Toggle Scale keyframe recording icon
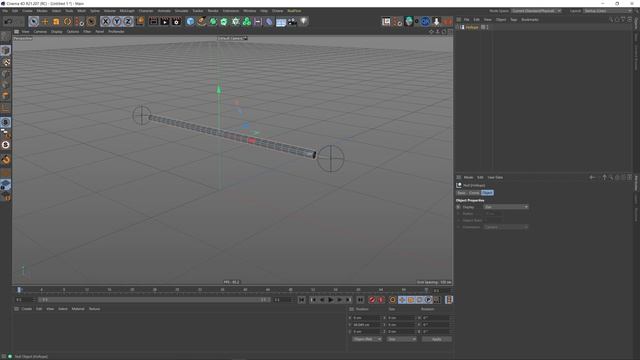 tap(411, 300)
